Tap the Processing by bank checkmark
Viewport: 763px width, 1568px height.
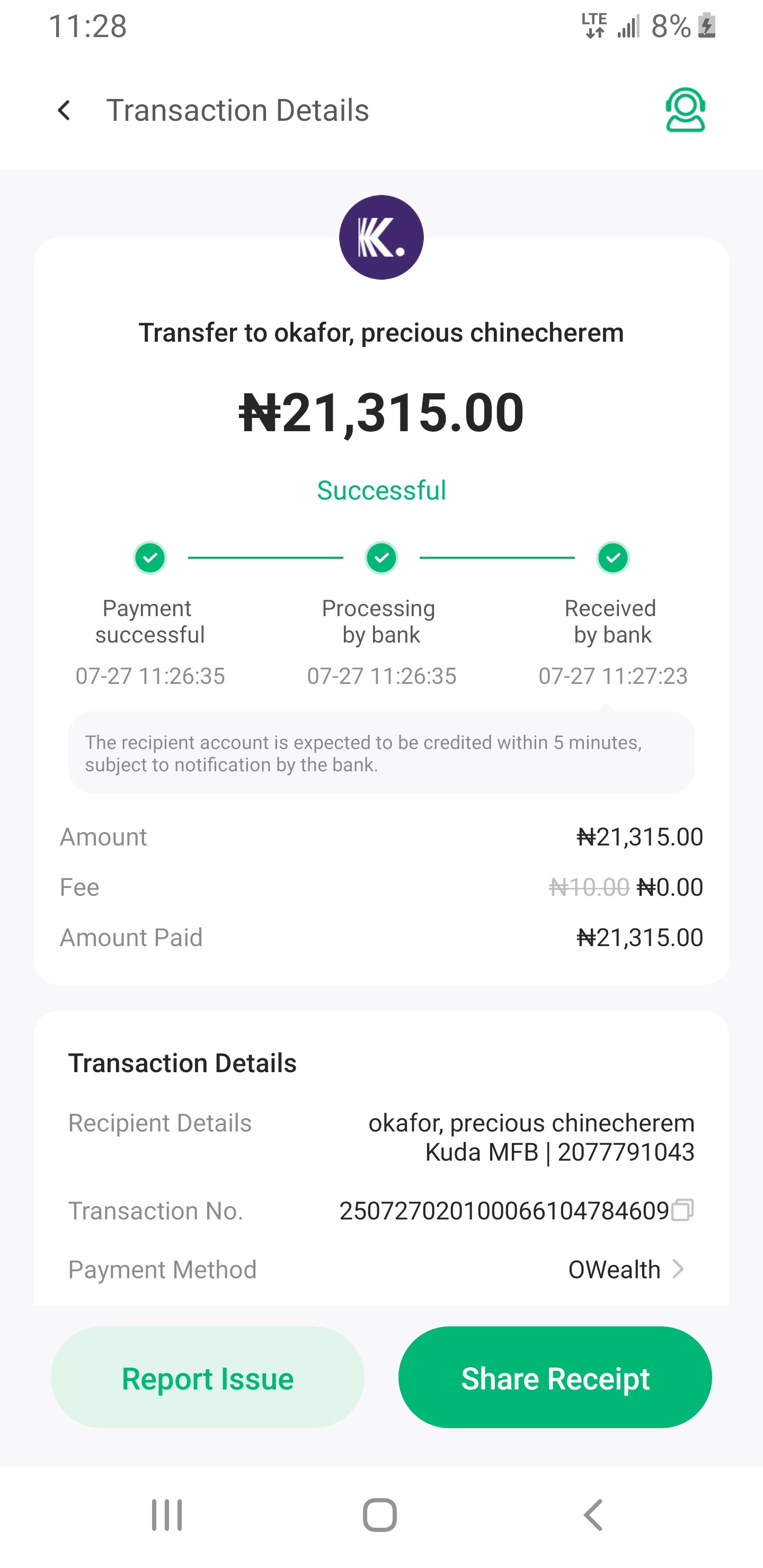[x=381, y=558]
